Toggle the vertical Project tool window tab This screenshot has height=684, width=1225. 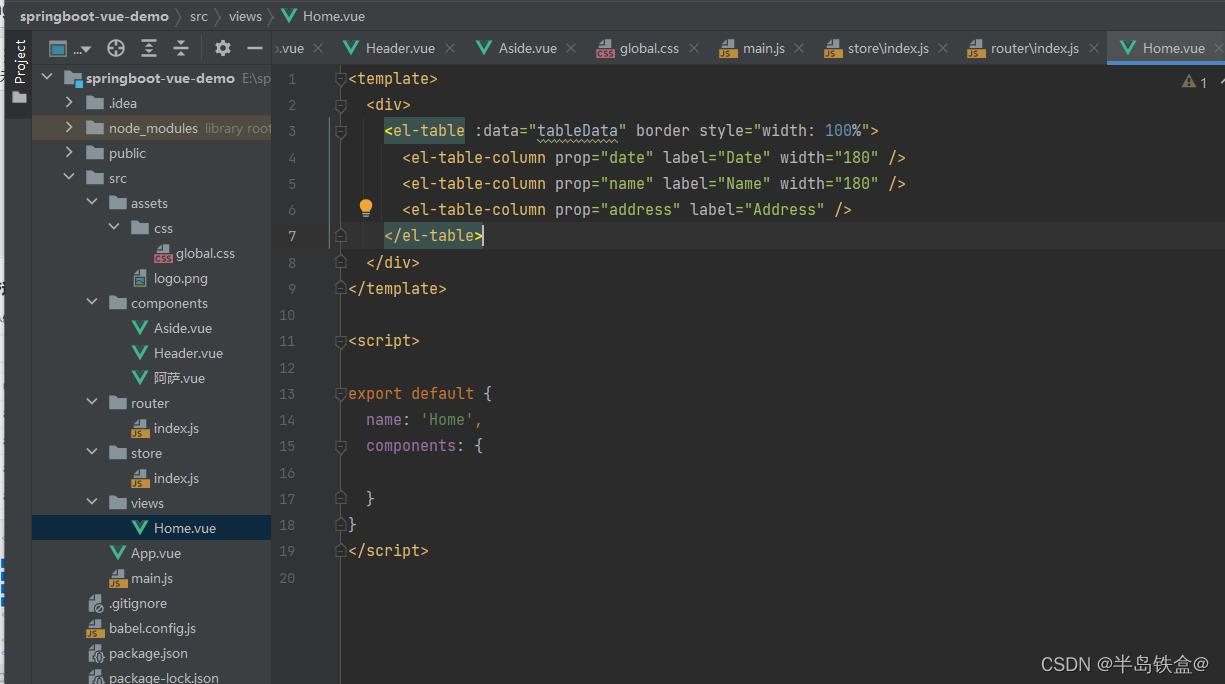click(19, 62)
